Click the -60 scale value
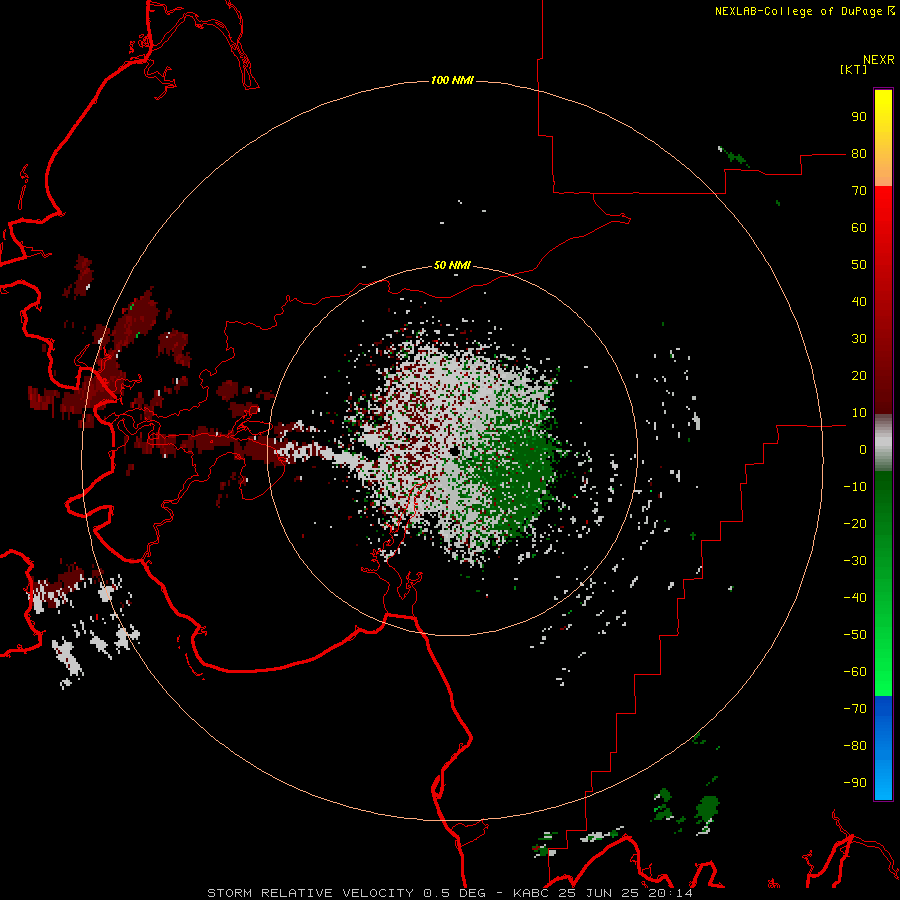 (x=855, y=672)
